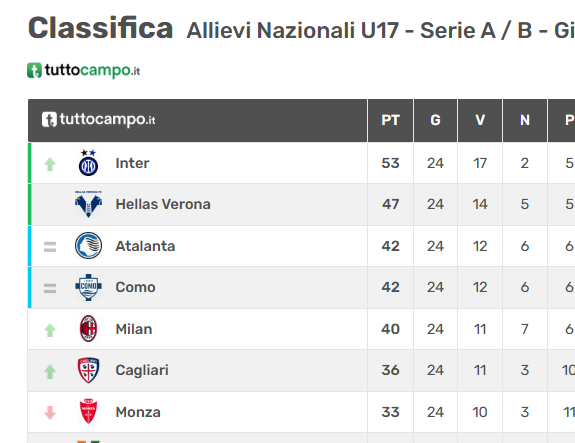Click the Atalanta club crest
Screen dimensions: 575x443
point(88,246)
